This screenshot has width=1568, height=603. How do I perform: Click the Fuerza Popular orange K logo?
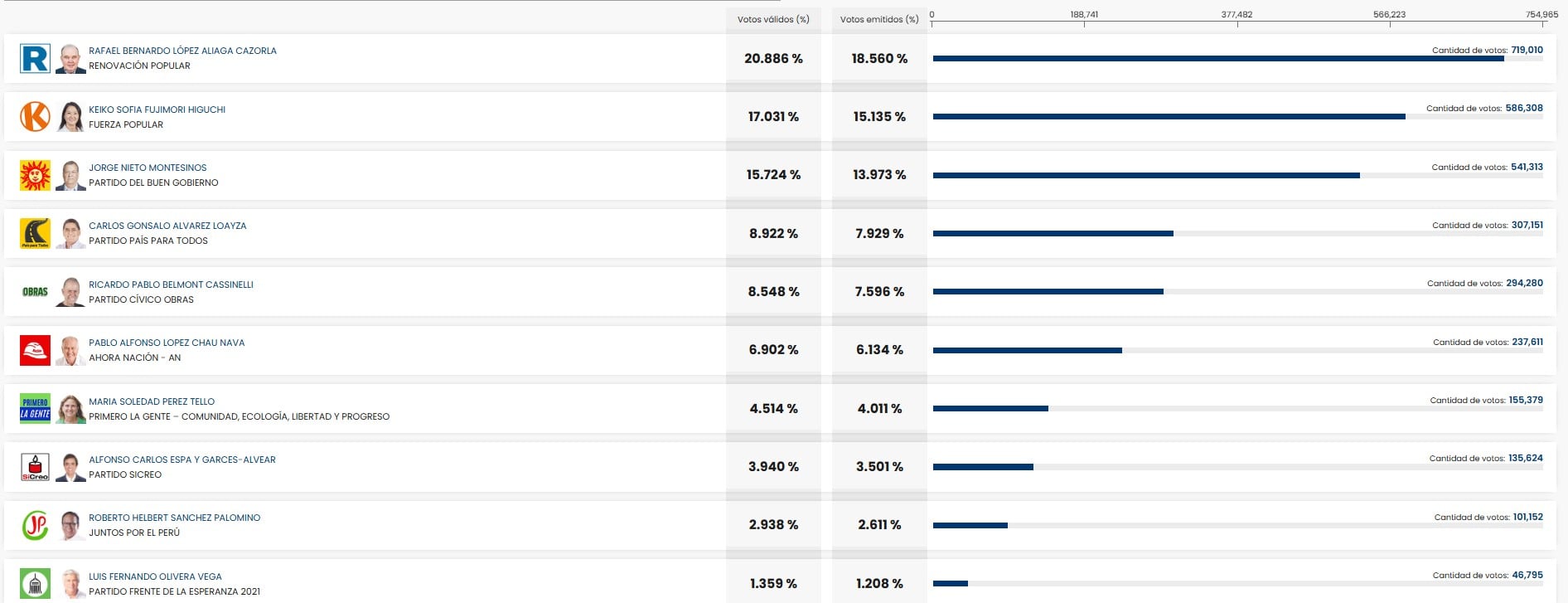[x=35, y=117]
